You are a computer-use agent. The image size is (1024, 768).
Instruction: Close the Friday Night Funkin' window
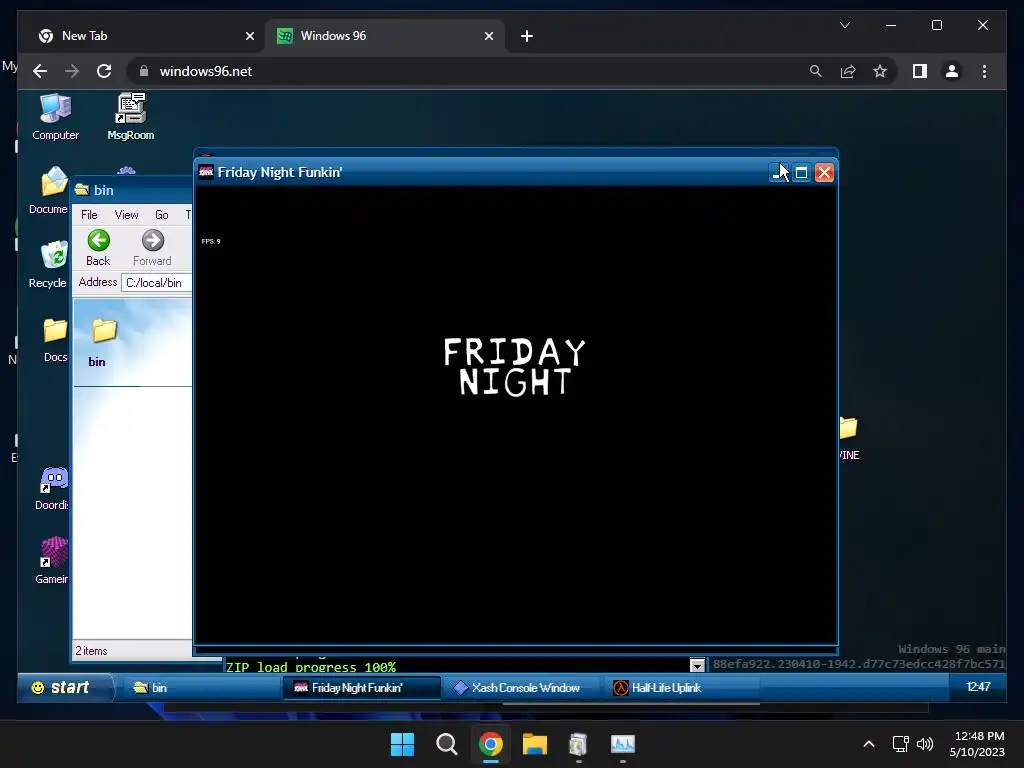click(x=824, y=172)
